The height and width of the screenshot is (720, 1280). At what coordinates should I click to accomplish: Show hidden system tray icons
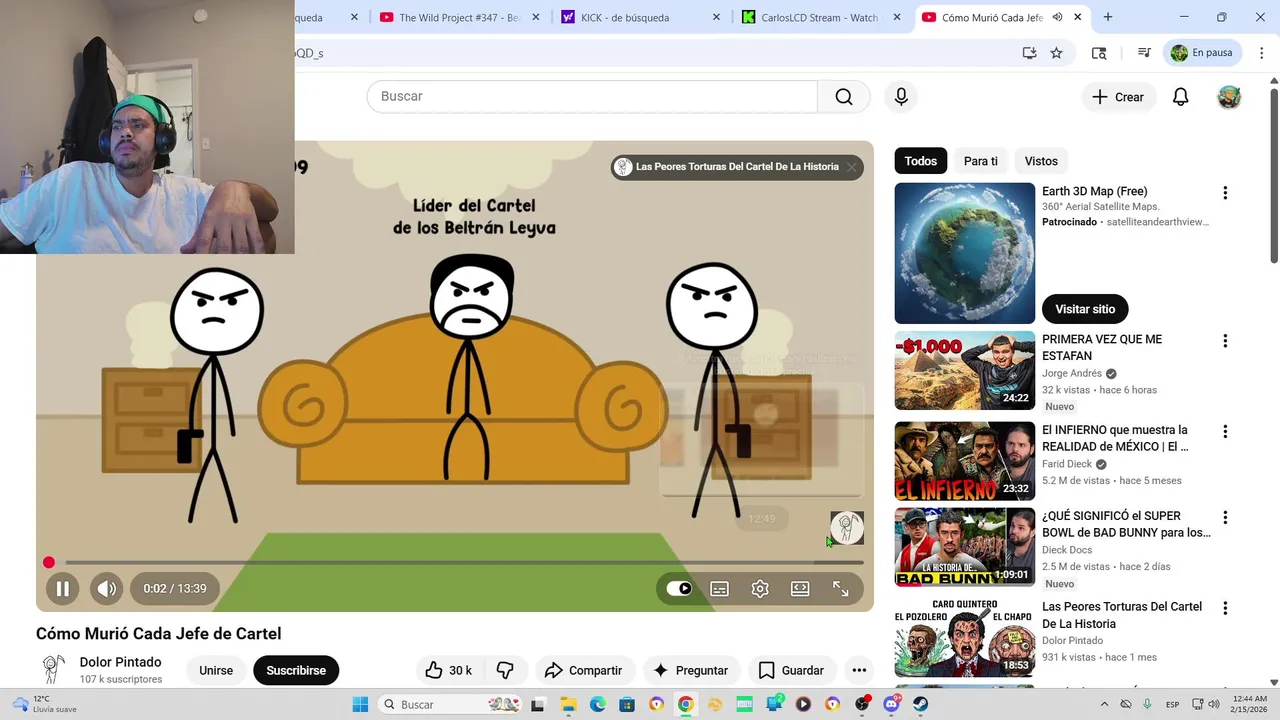coord(1104,705)
